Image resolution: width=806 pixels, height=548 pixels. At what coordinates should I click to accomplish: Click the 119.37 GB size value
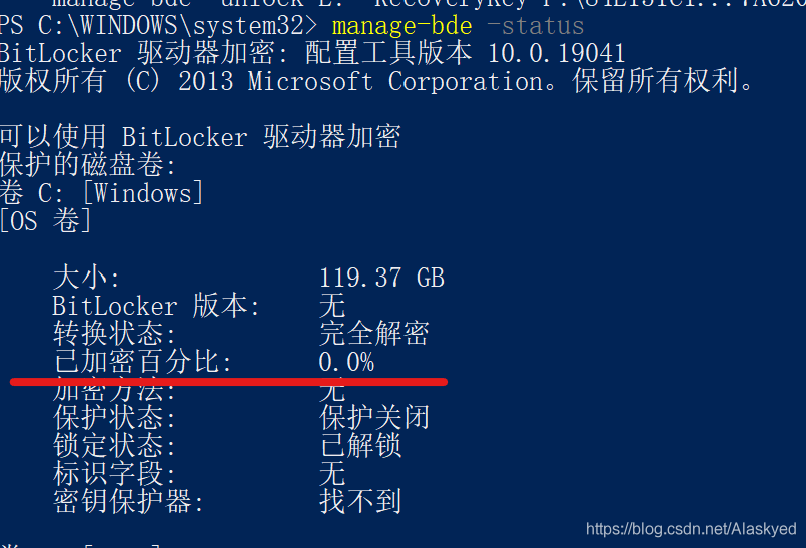[x=381, y=278]
